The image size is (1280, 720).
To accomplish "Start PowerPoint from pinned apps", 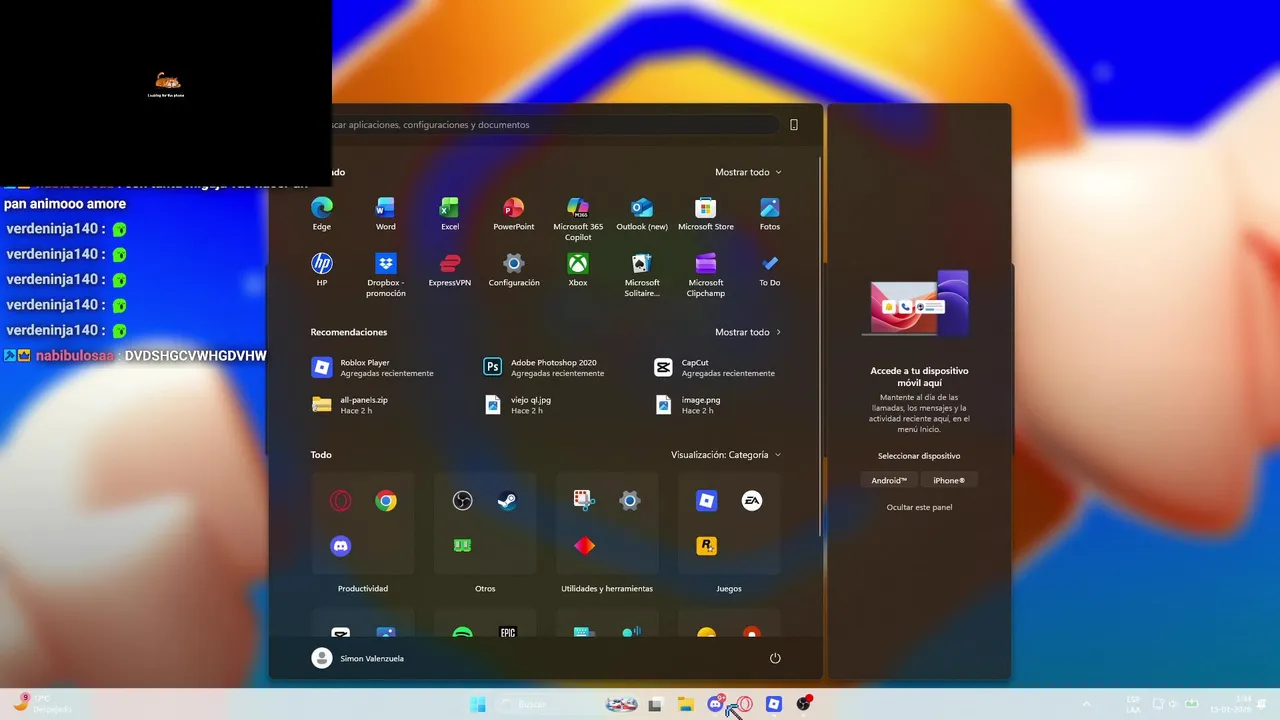I will (513, 214).
